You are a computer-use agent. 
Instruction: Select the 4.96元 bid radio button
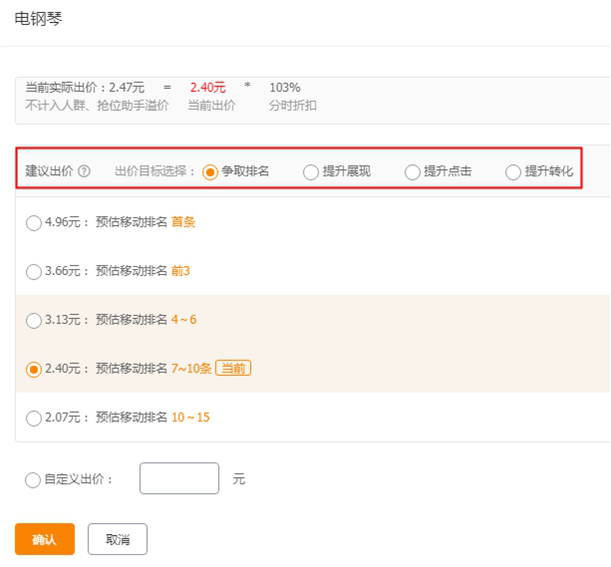pos(34,223)
